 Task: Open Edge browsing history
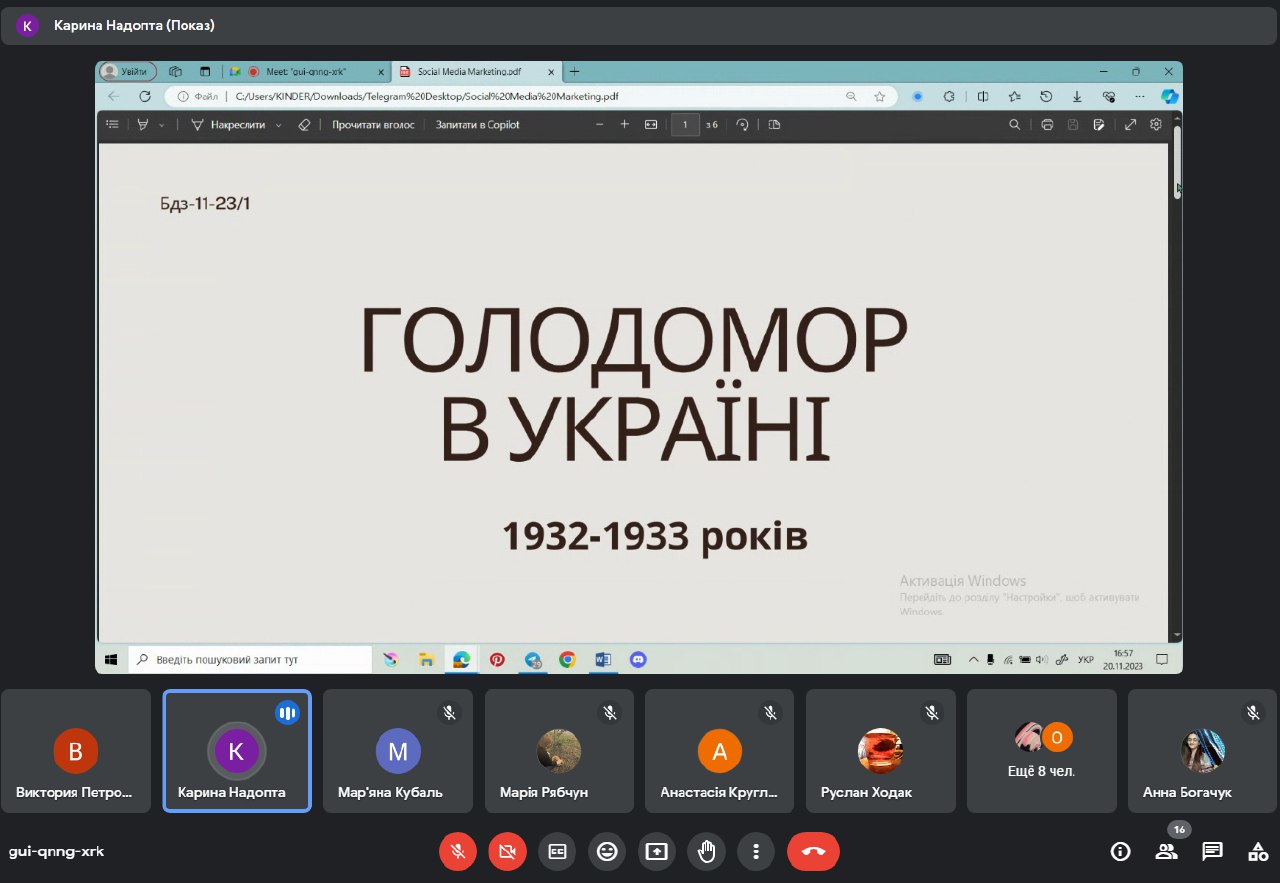click(x=1046, y=97)
